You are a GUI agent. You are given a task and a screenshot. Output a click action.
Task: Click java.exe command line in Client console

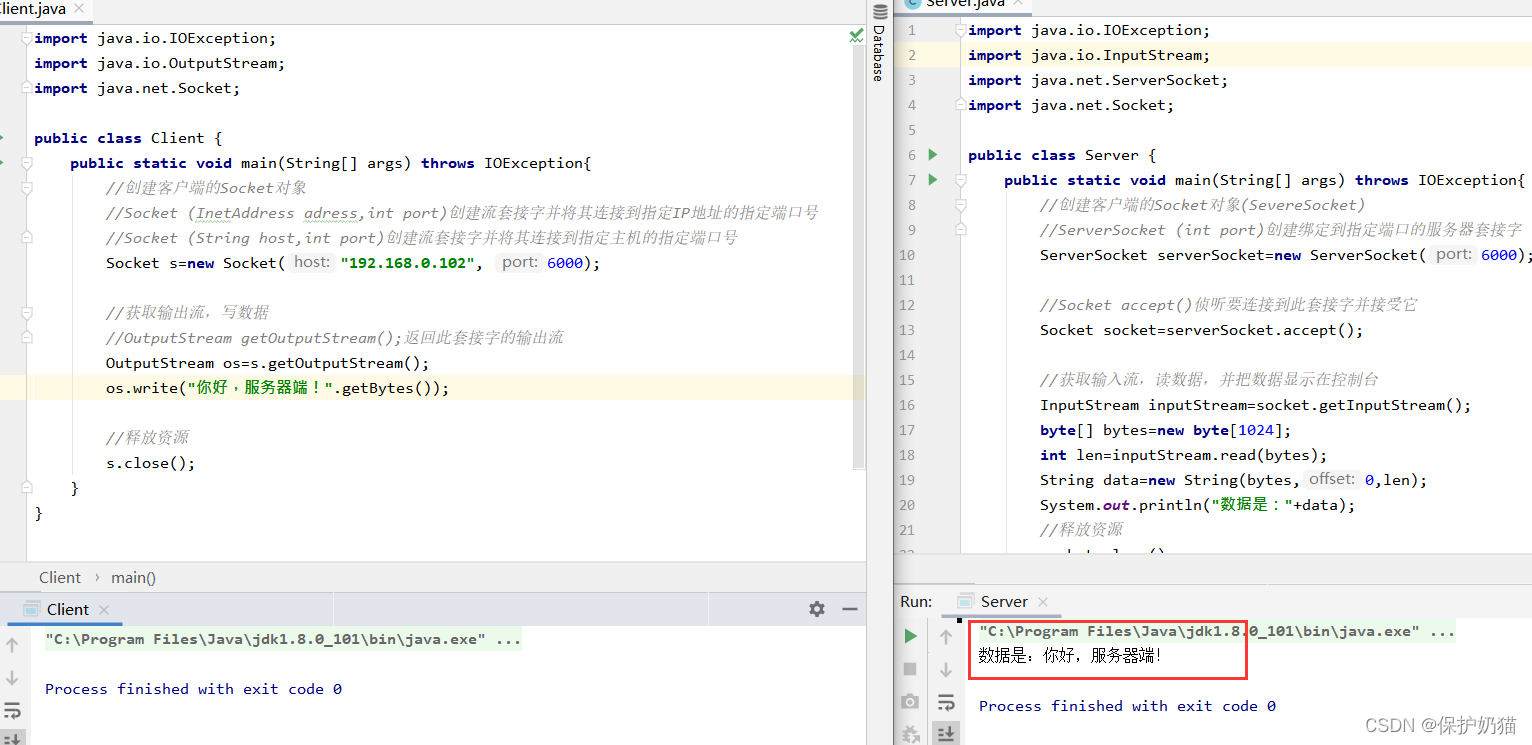coord(283,639)
